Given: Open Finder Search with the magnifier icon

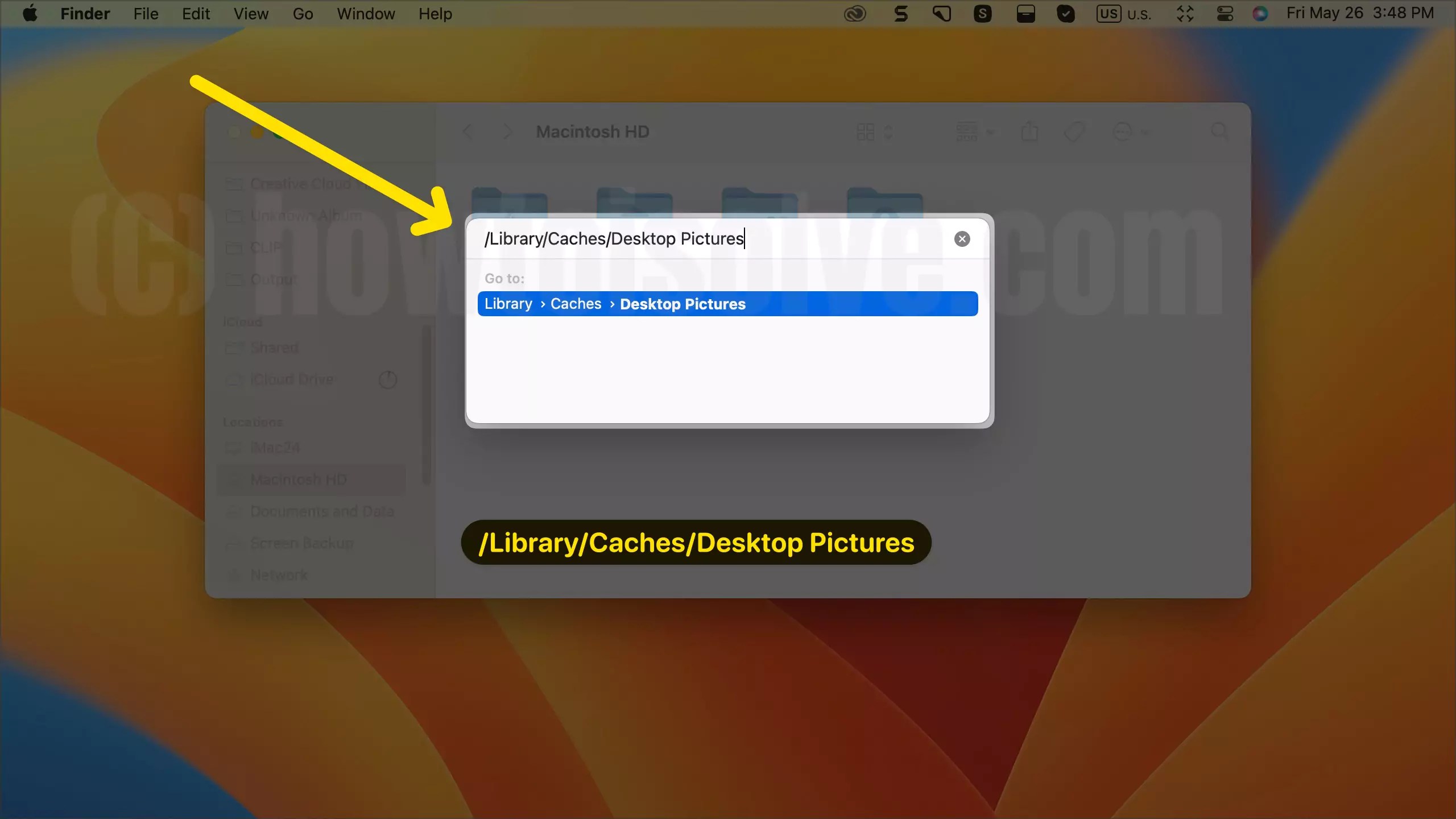Looking at the screenshot, I should tap(1219, 131).
